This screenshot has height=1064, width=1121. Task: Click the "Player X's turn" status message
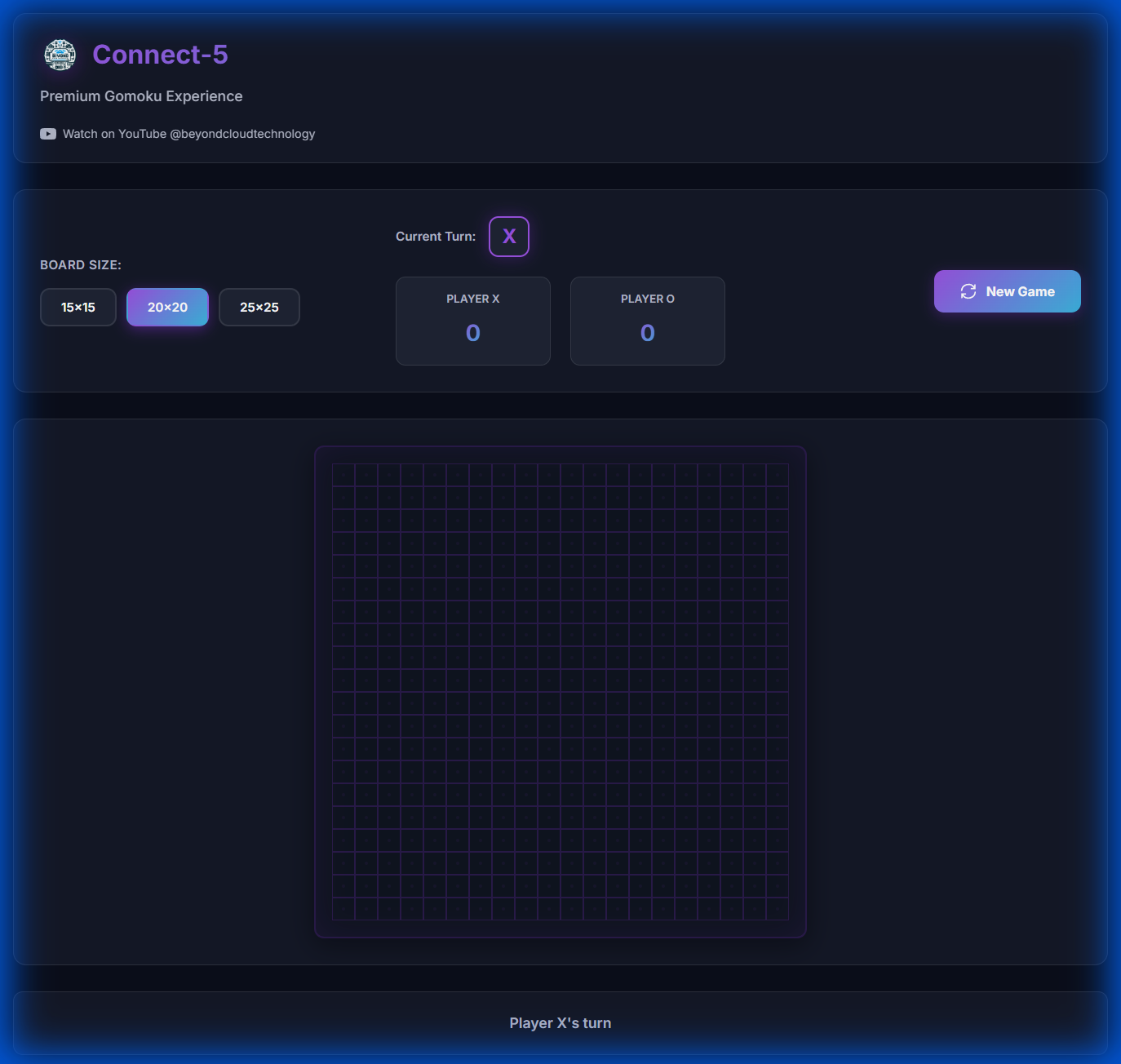tap(560, 1023)
